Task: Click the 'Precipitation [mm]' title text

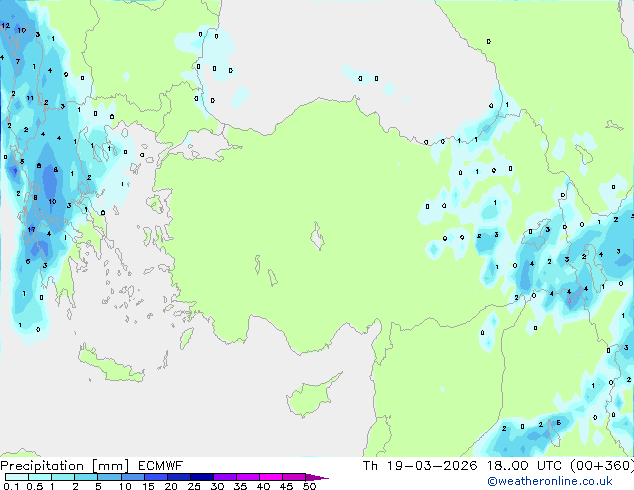Action: 65,466
